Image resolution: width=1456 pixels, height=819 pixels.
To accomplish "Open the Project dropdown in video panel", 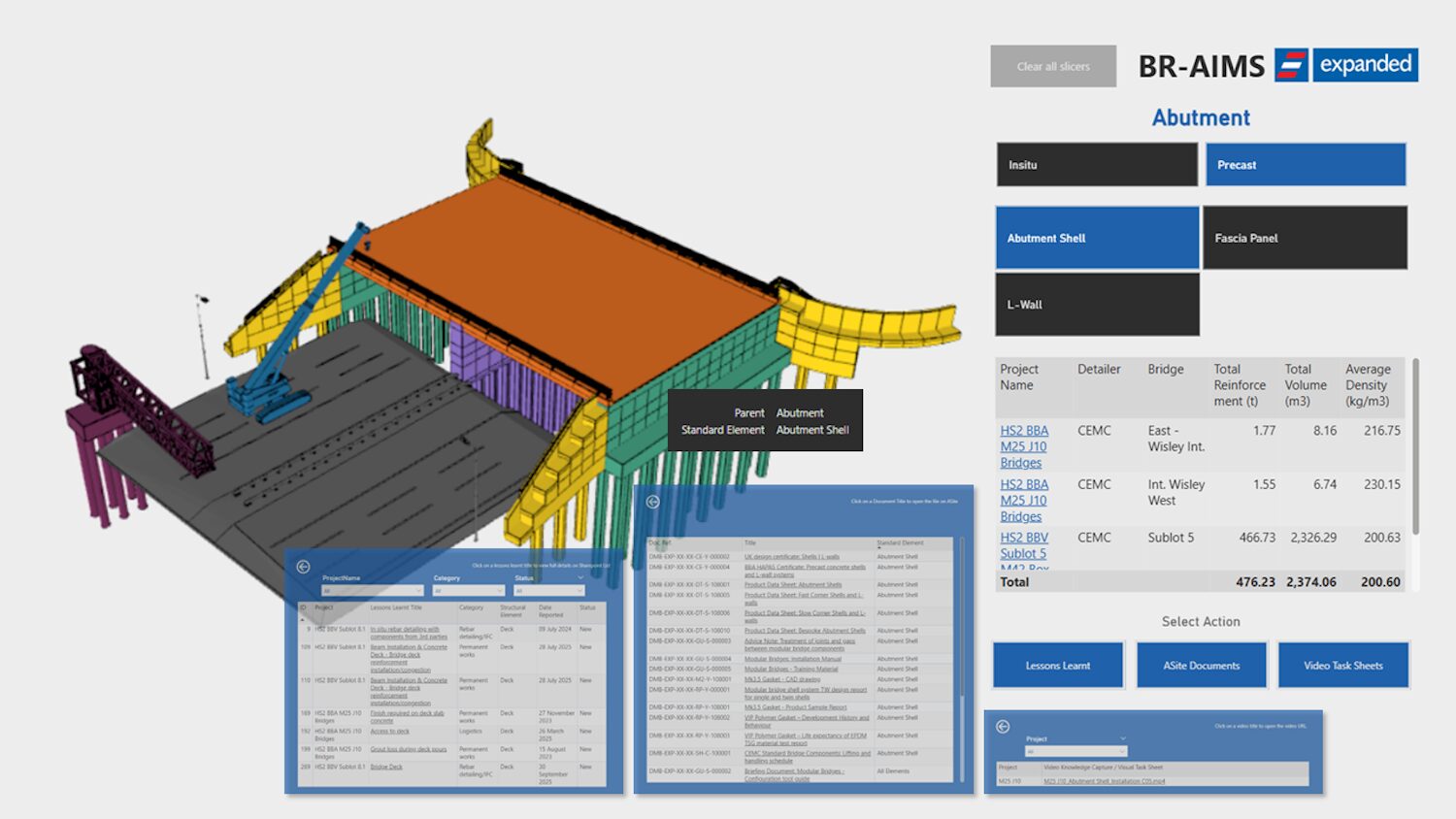I will click(x=1075, y=751).
